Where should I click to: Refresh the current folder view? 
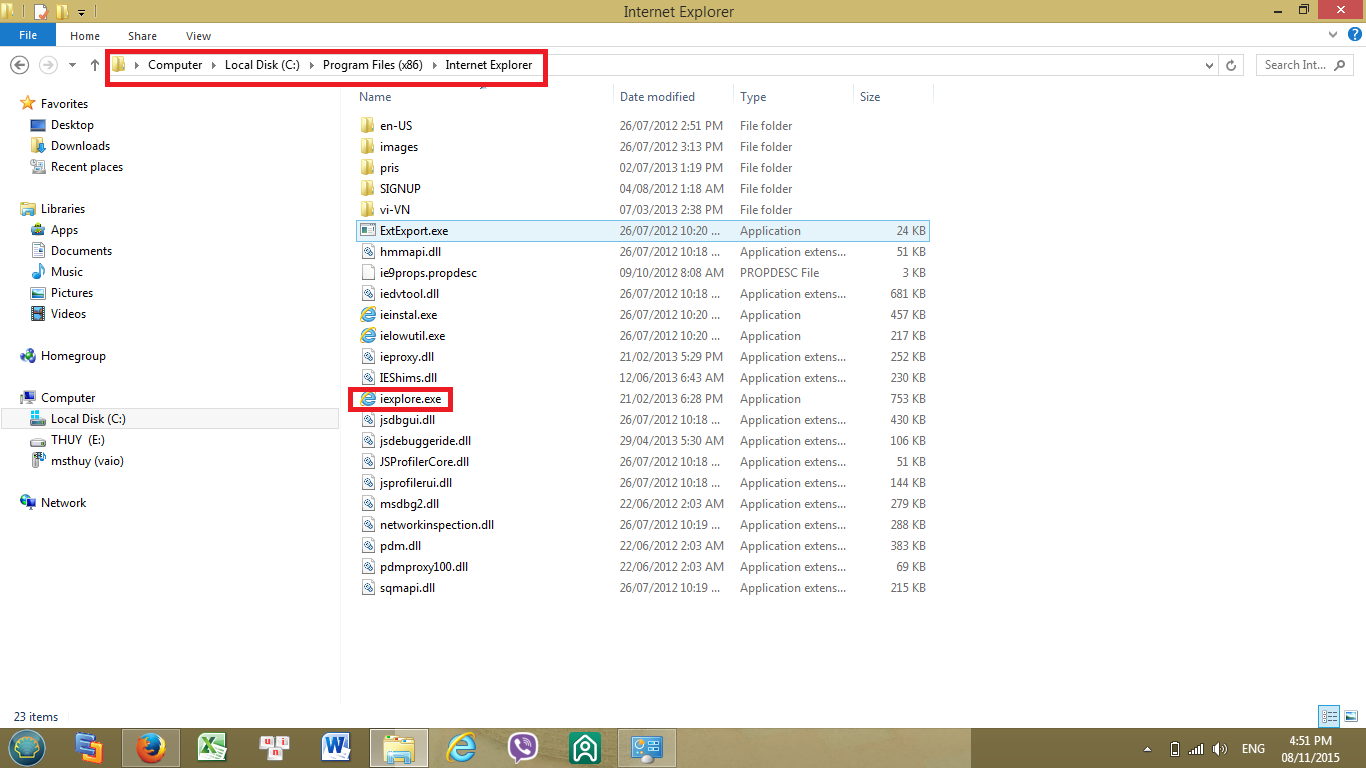coord(1231,65)
